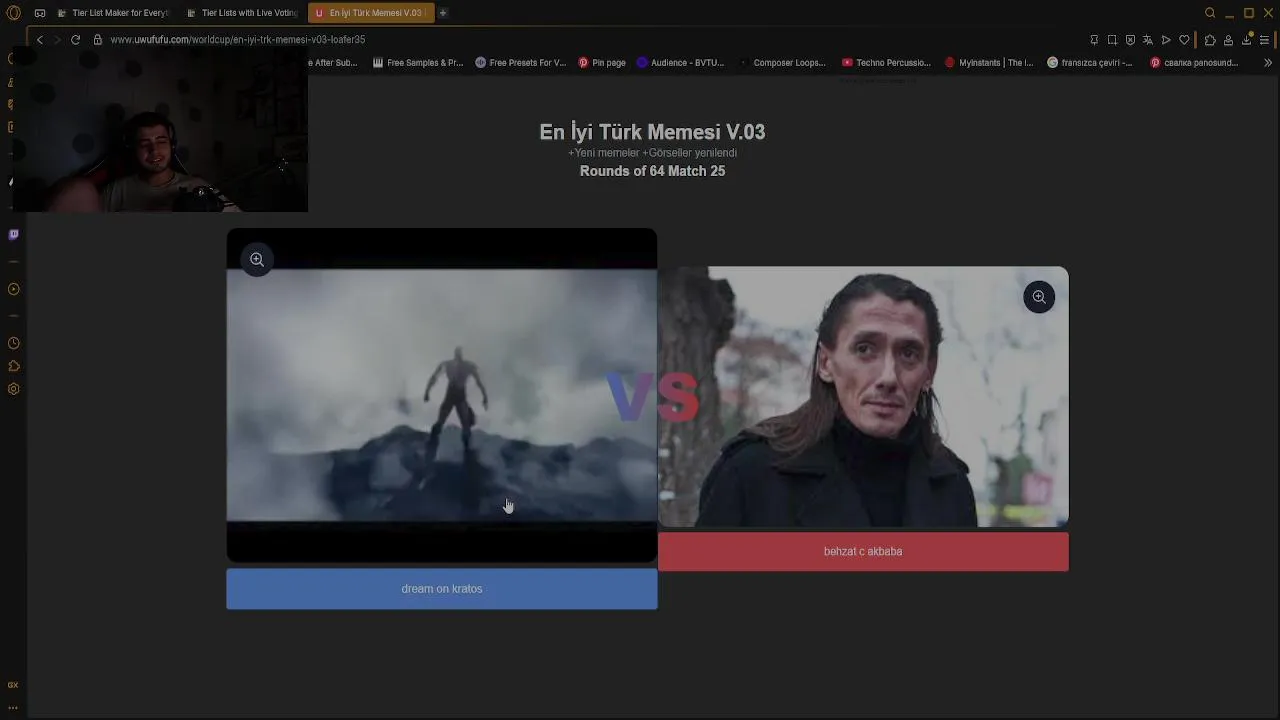Open a new tab with plus button
The height and width of the screenshot is (720, 1280).
pos(443,13)
